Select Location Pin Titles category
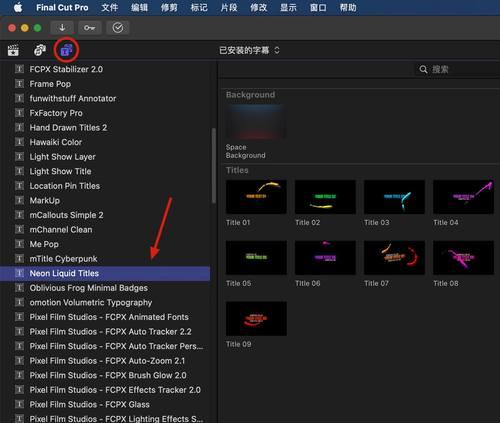 tap(105, 186)
